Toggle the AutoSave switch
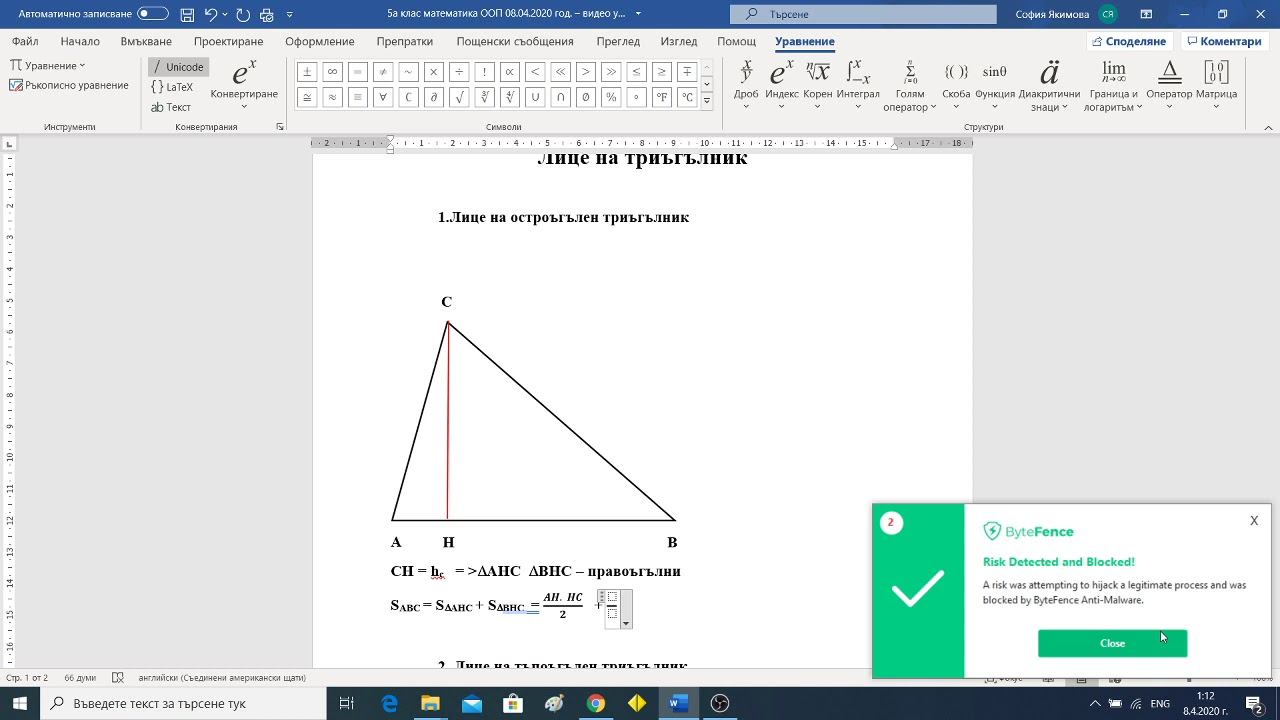This screenshot has height=720, width=1280. click(x=153, y=14)
